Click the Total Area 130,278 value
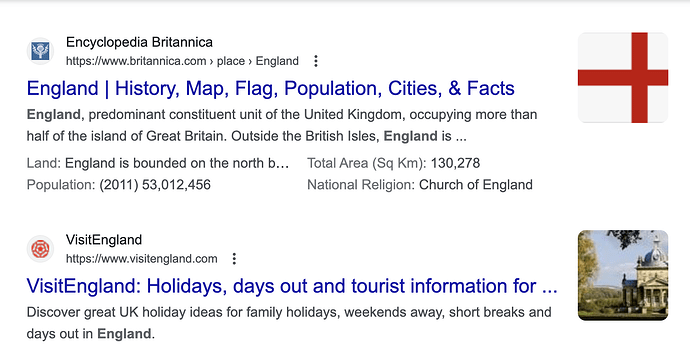The height and width of the screenshot is (360, 690). click(x=455, y=163)
